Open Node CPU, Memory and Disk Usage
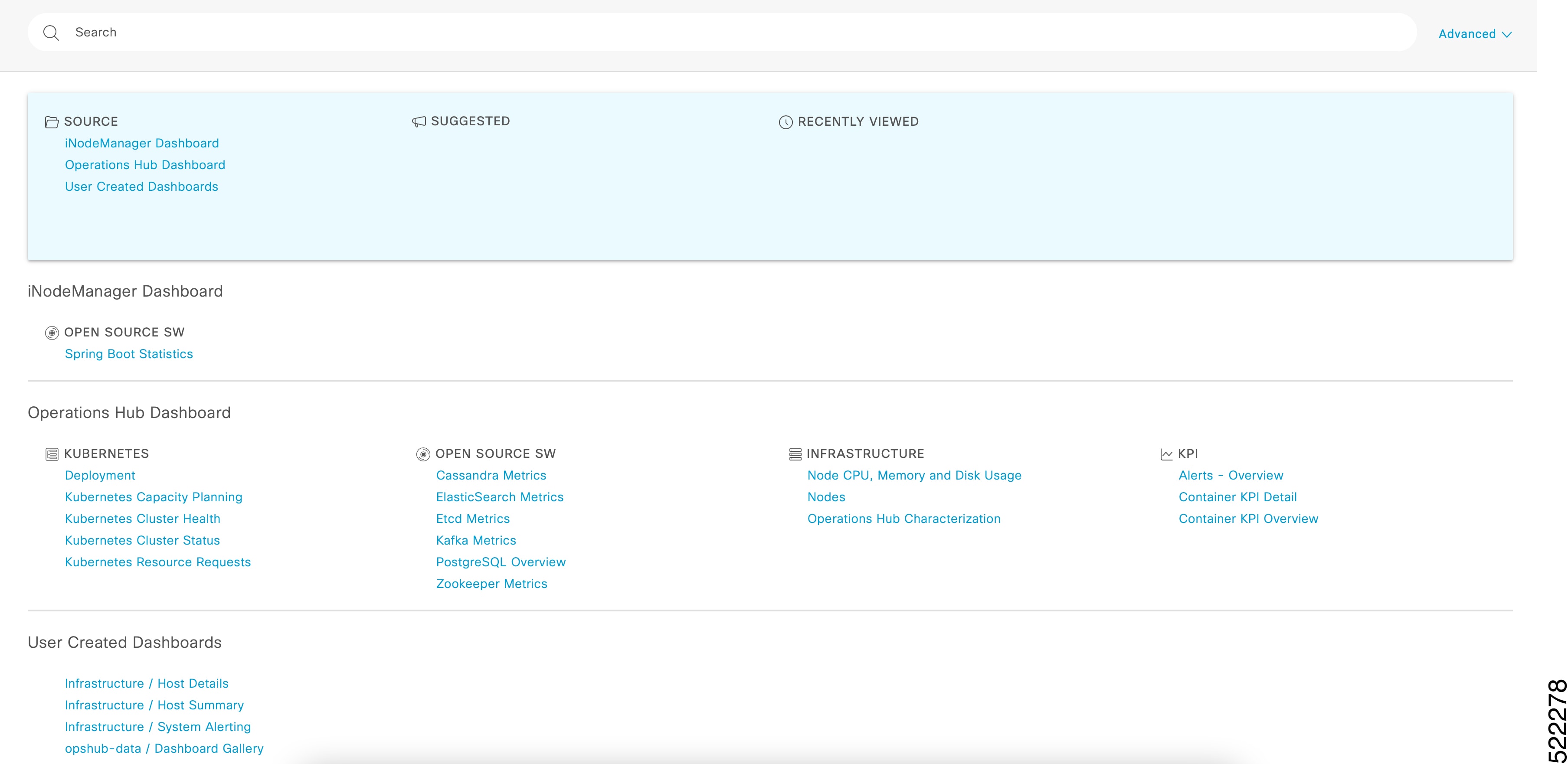Image resolution: width=1568 pixels, height=764 pixels. pyautogui.click(x=914, y=476)
